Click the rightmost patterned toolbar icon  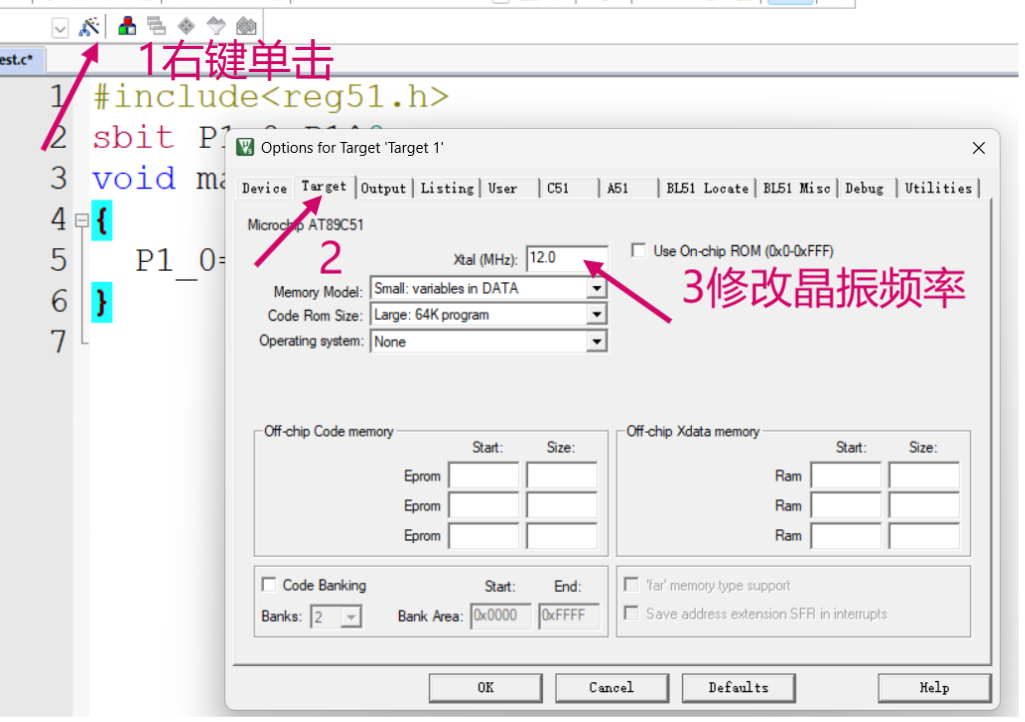pyautogui.click(x=243, y=27)
